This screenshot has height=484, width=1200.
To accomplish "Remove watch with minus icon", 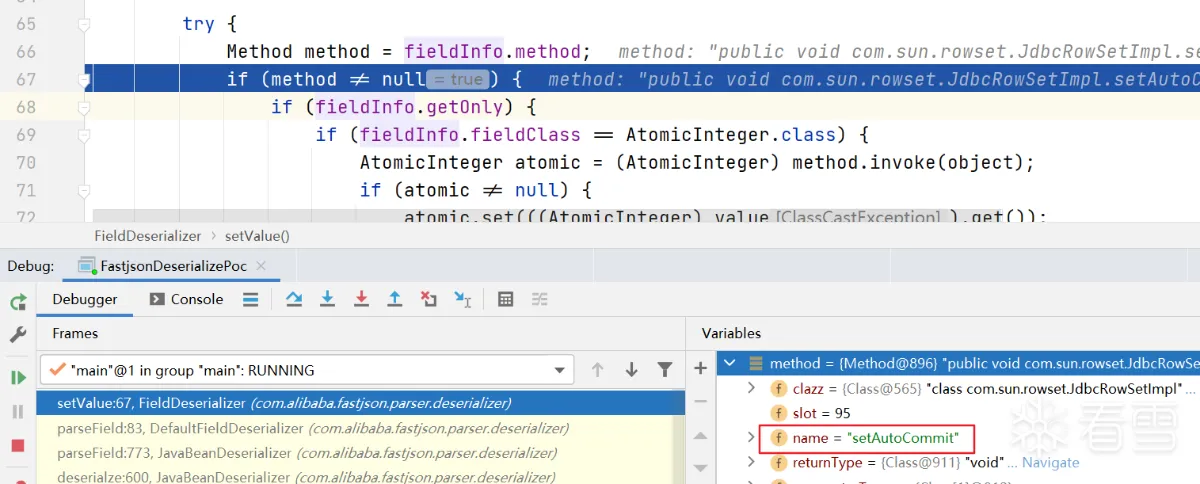I will (700, 402).
